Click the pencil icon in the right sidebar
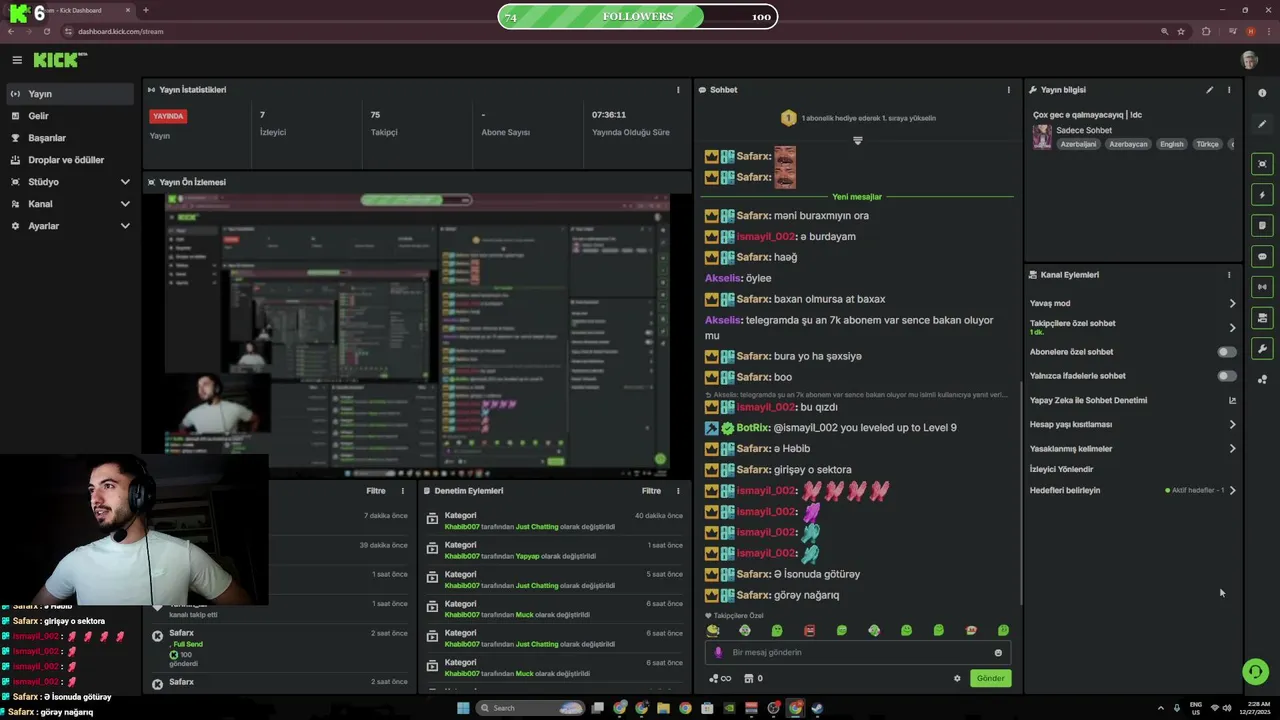Screen dimensions: 1280x720 tap(1262, 124)
